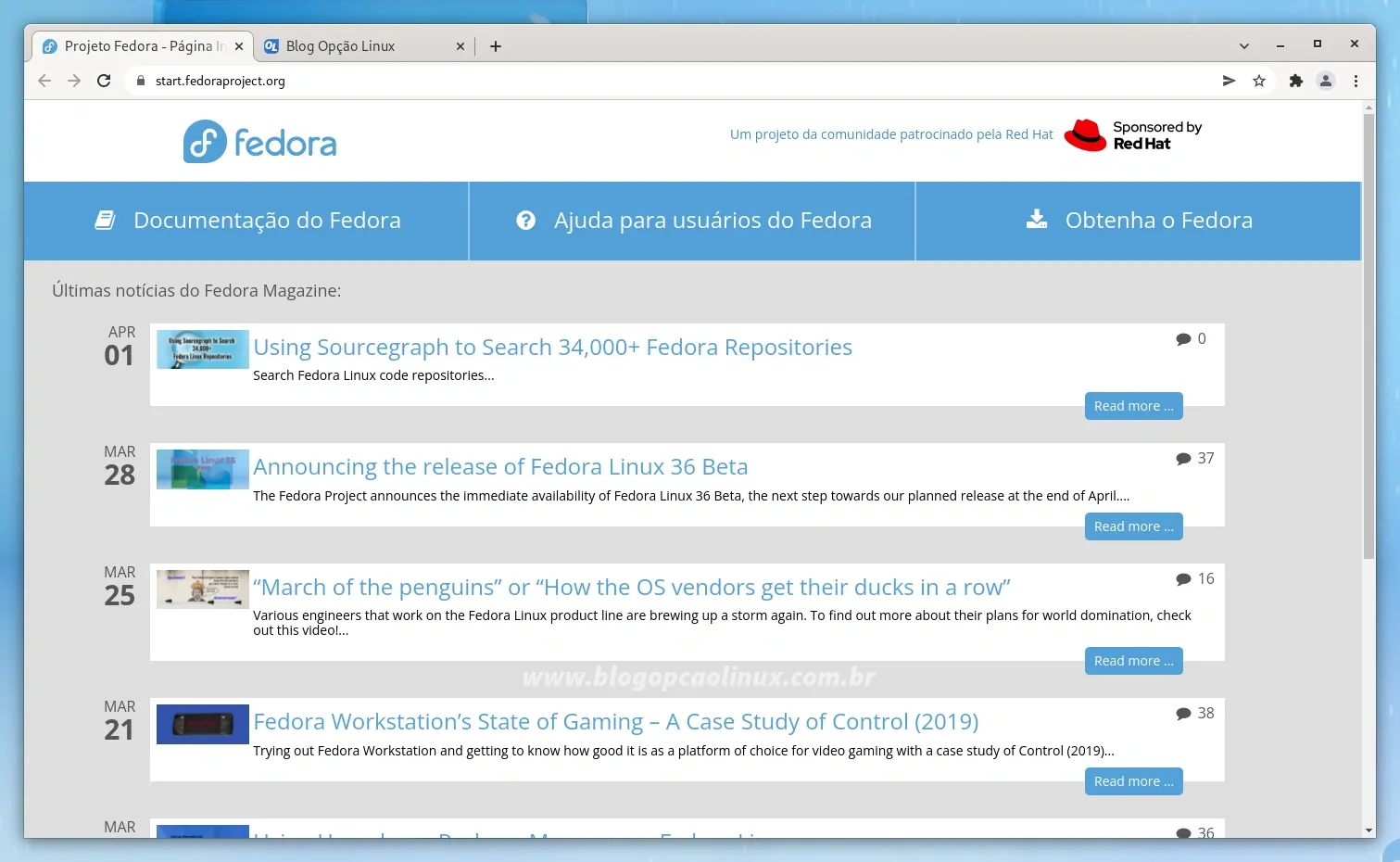Click Read more for March of the penguins
The height and width of the screenshot is (862, 1400).
pyautogui.click(x=1133, y=661)
